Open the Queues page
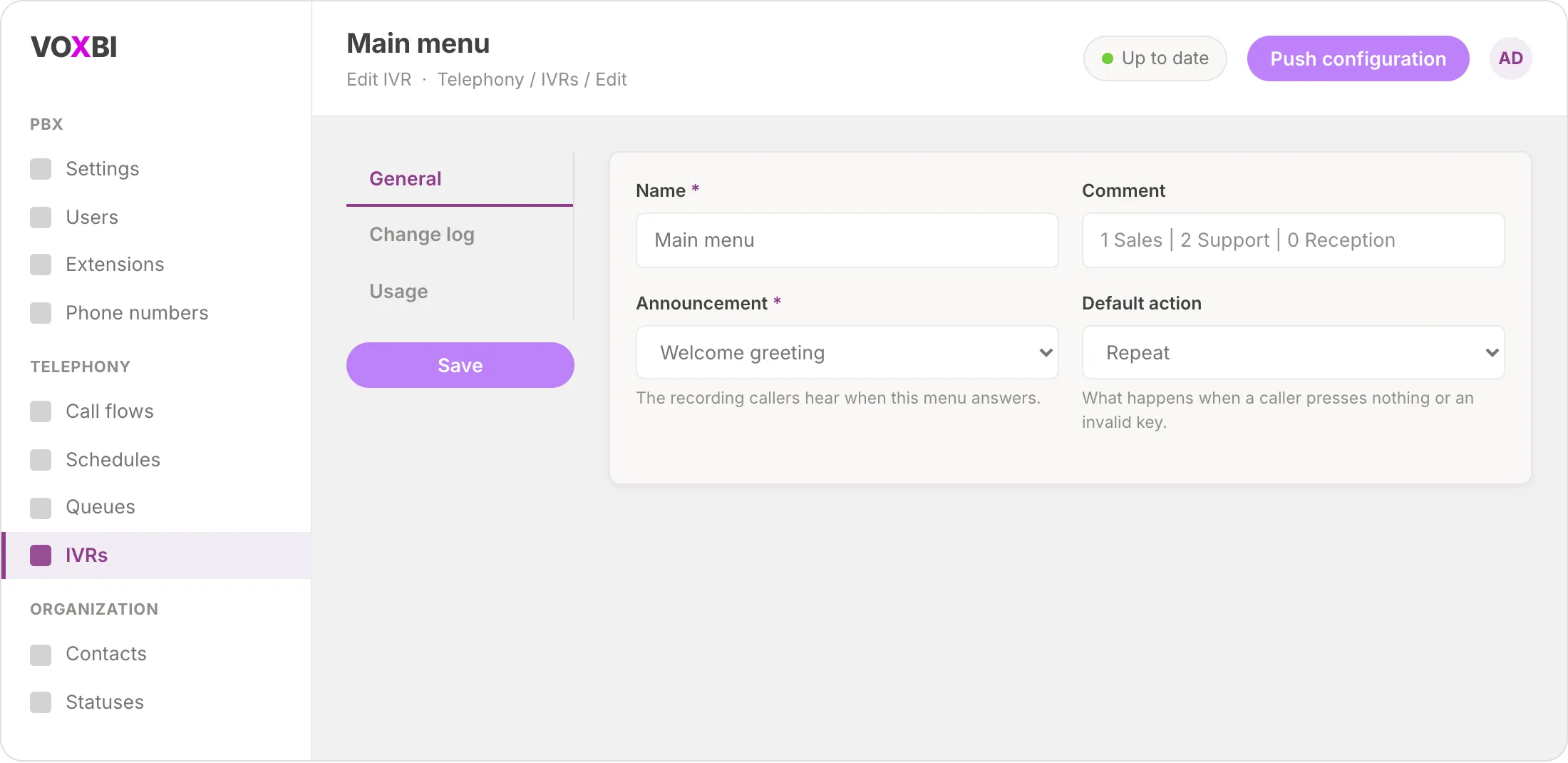This screenshot has height=763, width=1568. [x=156, y=507]
